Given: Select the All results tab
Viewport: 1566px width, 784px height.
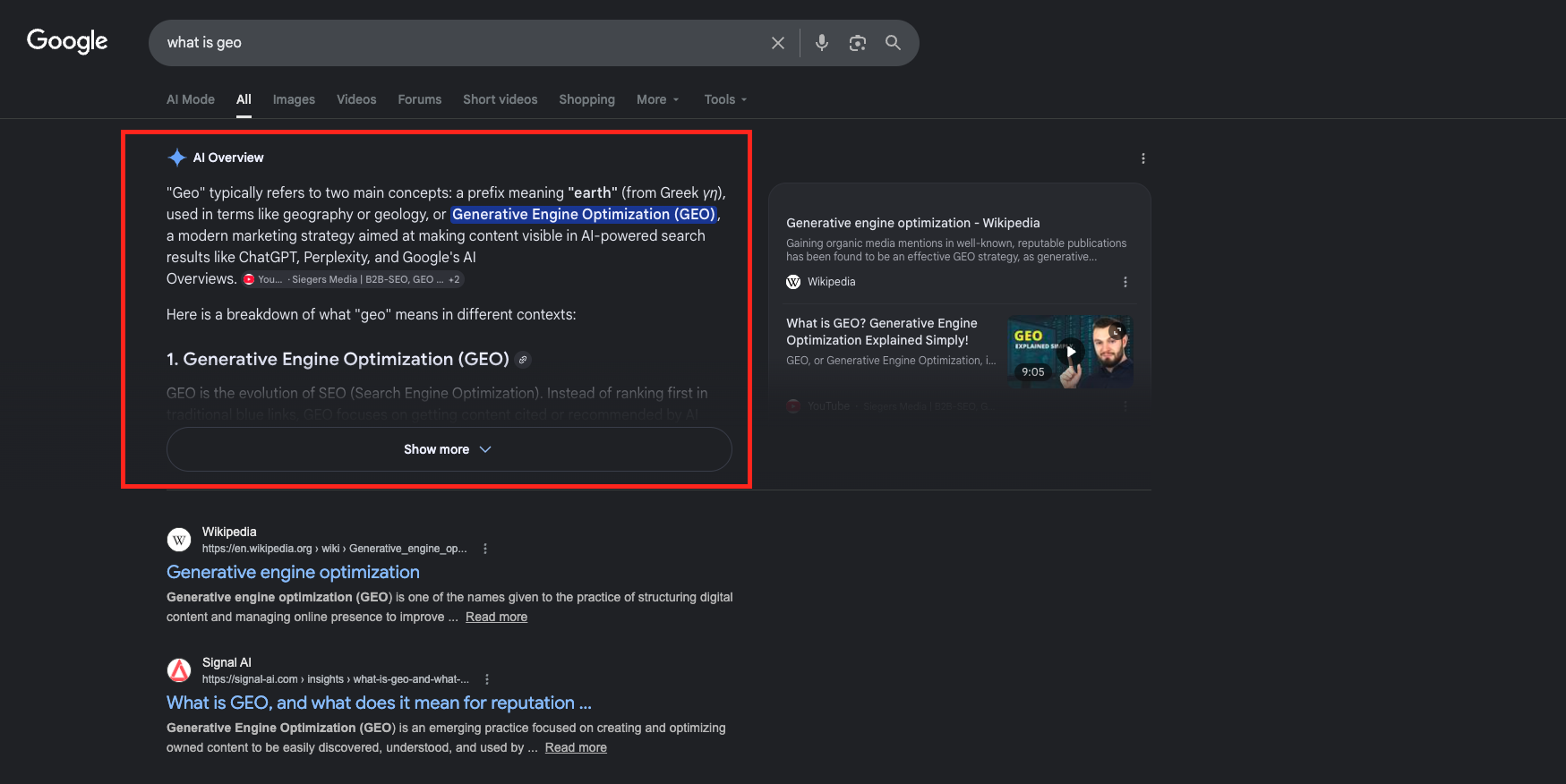Looking at the screenshot, I should pyautogui.click(x=244, y=99).
